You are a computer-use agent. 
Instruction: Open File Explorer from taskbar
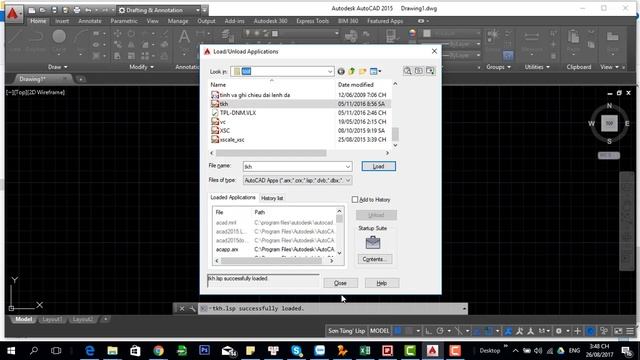(113, 351)
